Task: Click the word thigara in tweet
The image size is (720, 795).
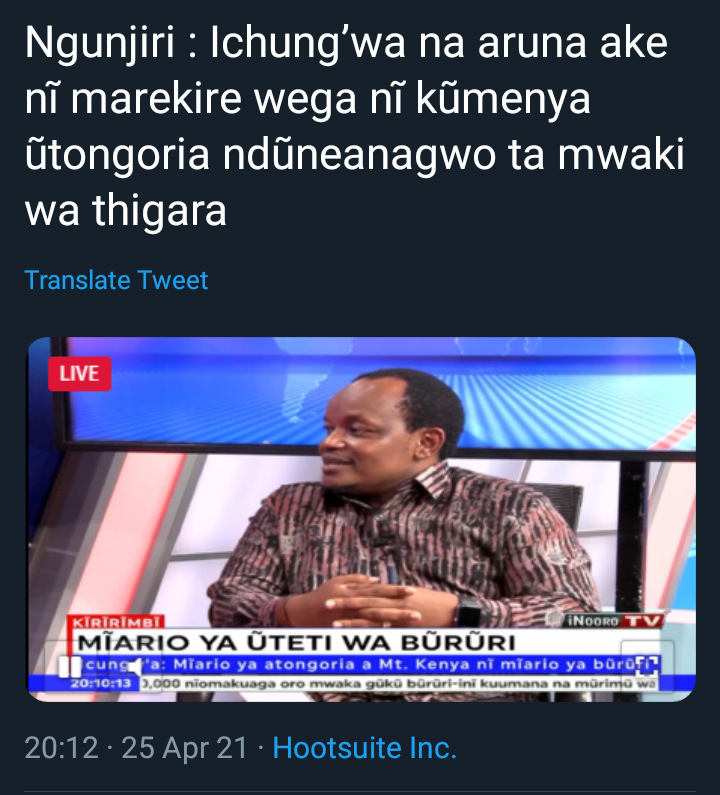Action: pyautogui.click(x=159, y=210)
